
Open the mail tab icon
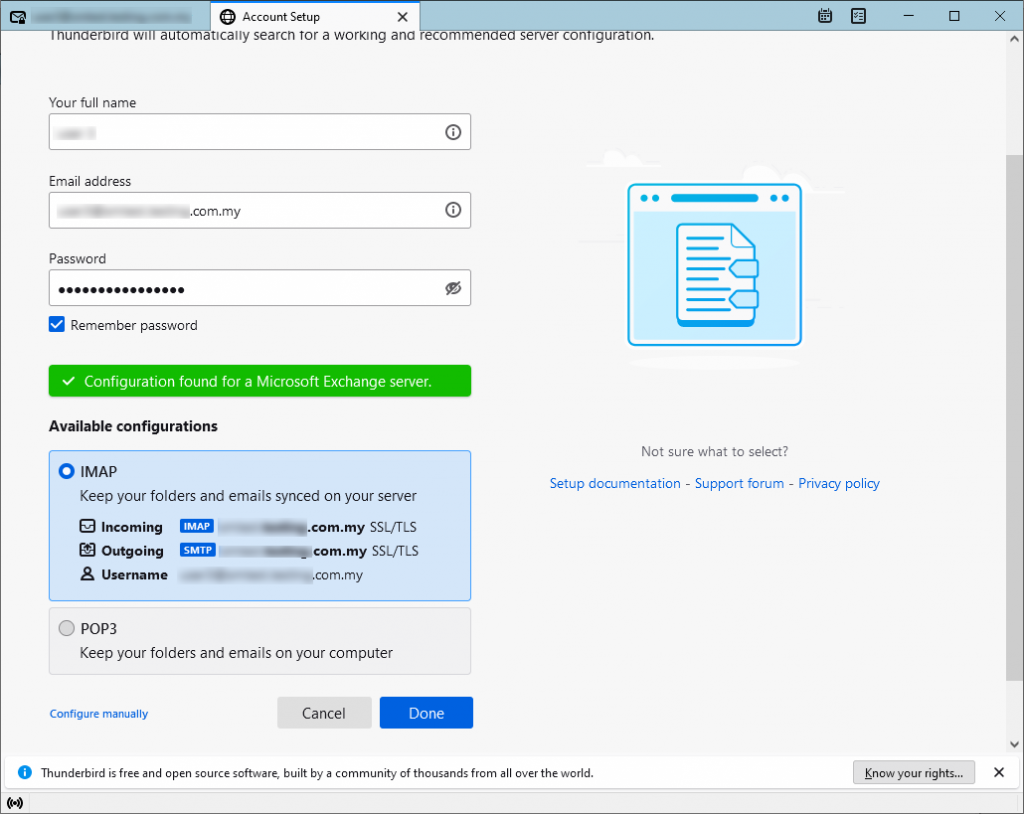point(18,17)
